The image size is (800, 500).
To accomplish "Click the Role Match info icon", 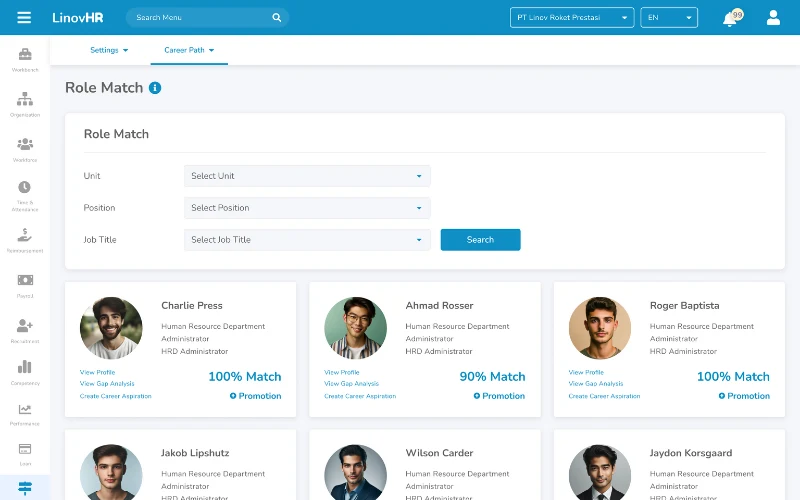I will tap(155, 88).
